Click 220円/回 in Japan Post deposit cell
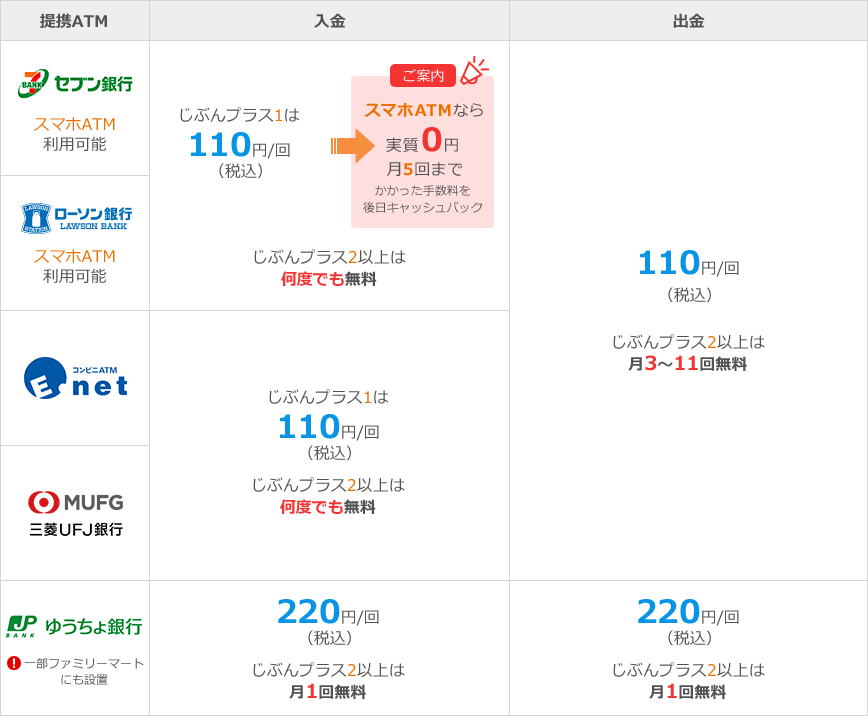 (328, 612)
